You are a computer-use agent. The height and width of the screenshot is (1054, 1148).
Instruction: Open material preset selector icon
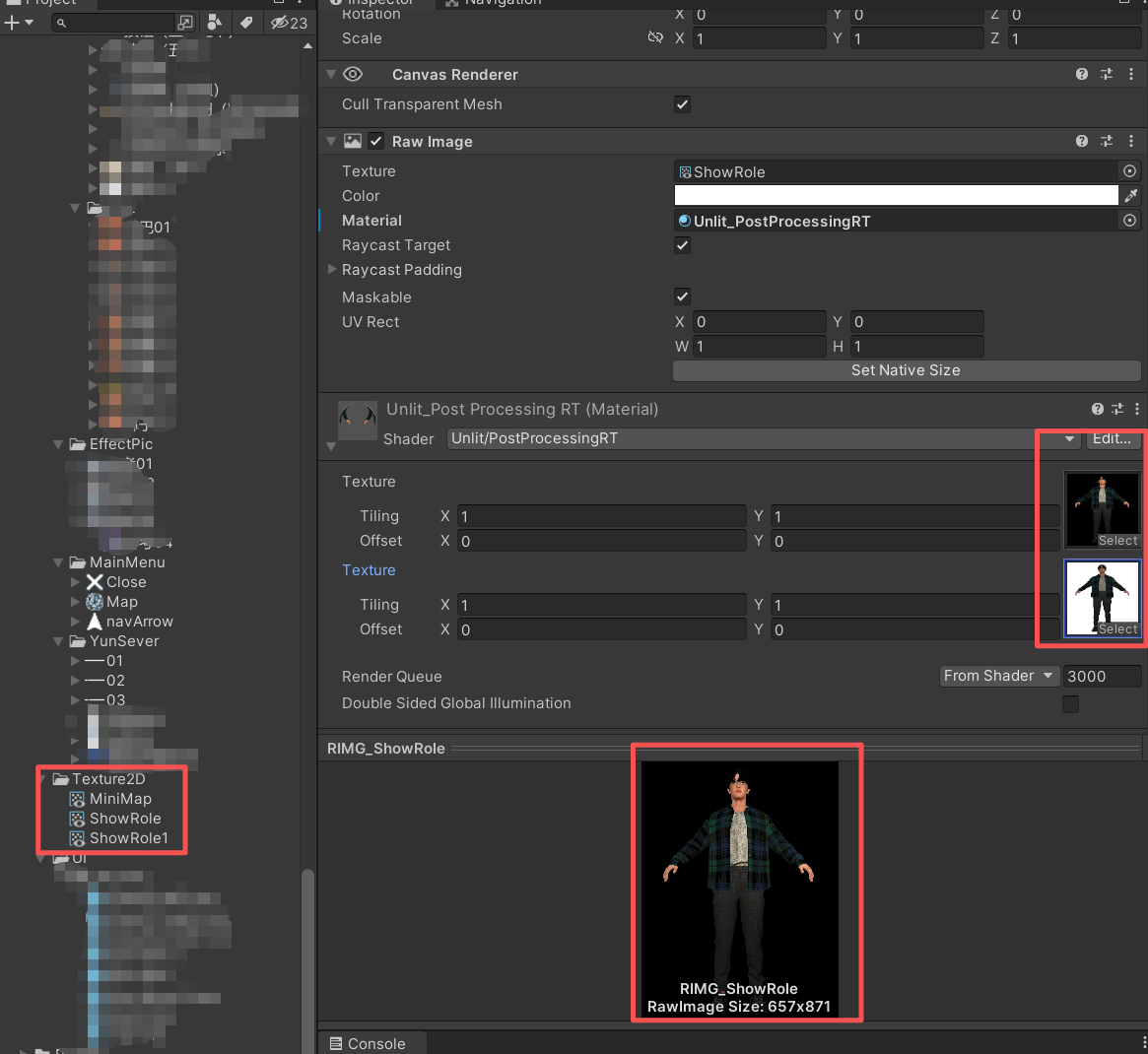tap(1117, 409)
